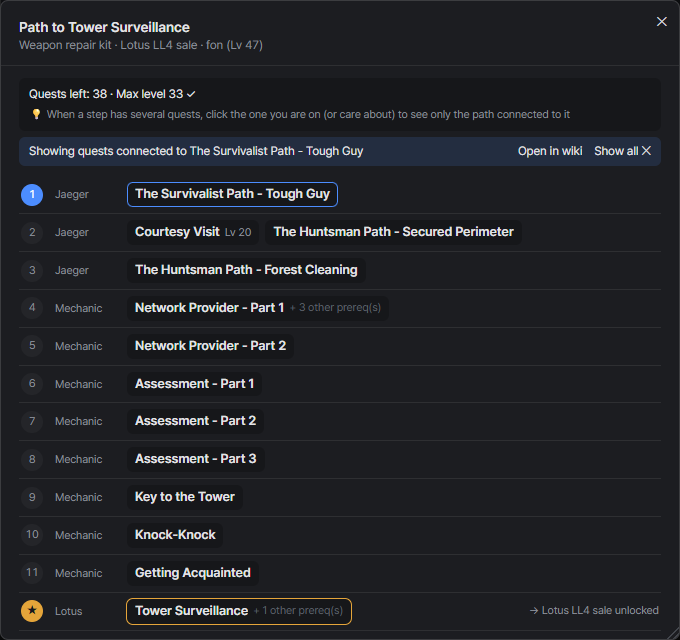
Task: Select Assessment - Part 3 quest
Action: click(x=196, y=459)
